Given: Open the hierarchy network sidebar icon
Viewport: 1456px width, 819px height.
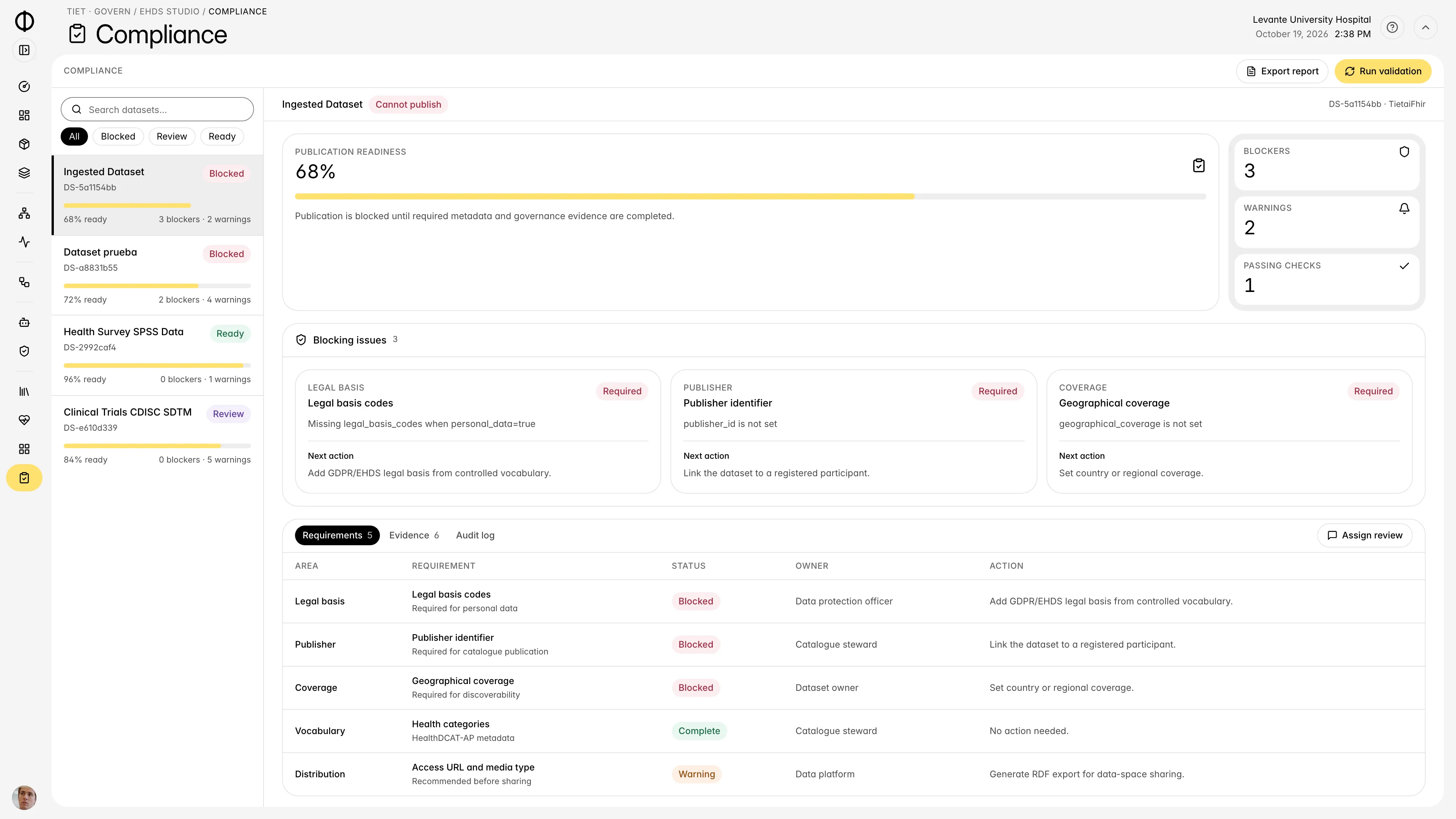Looking at the screenshot, I should [24, 213].
